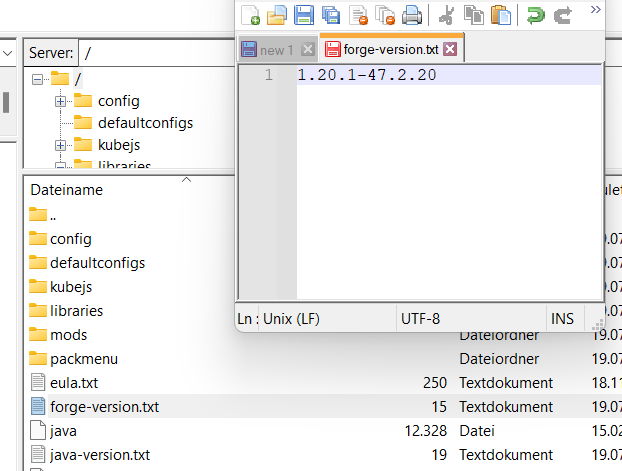The image size is (622, 471).
Task: Close the forge-version.txt tab
Action: 450,49
